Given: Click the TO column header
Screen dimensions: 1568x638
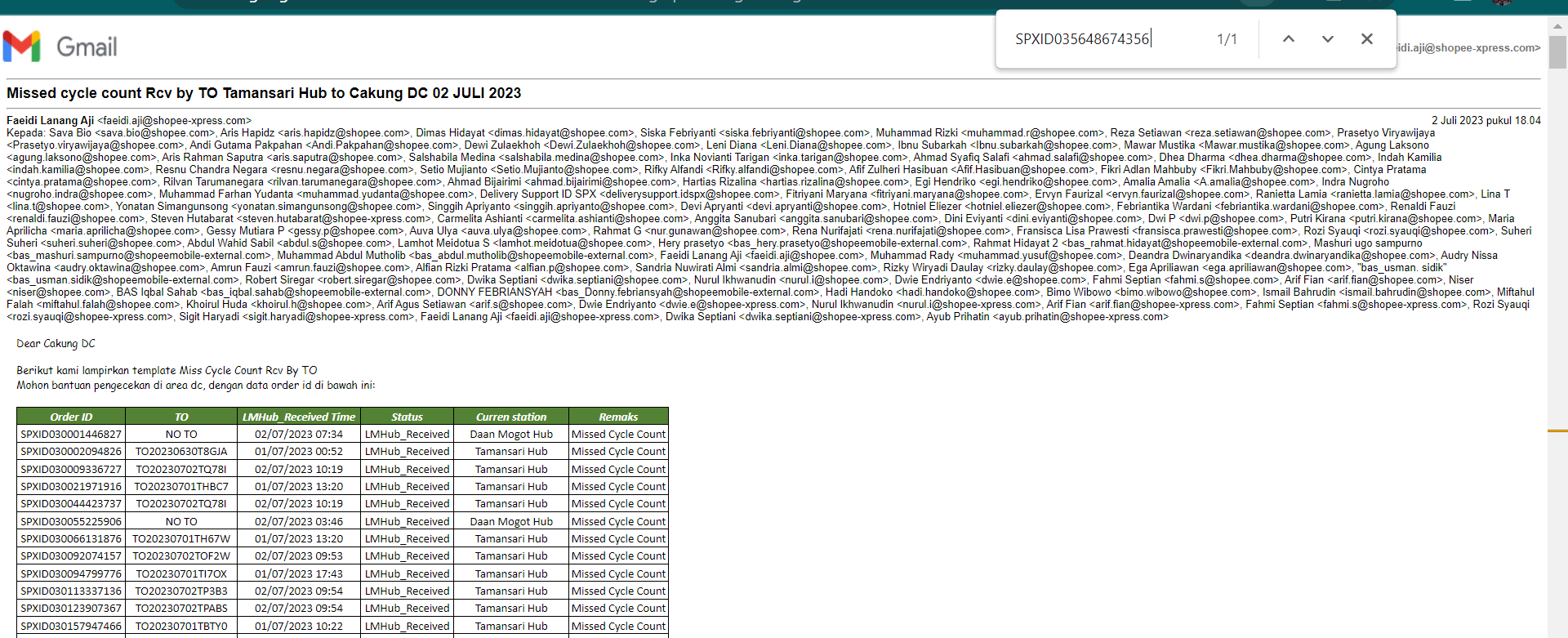Looking at the screenshot, I should (x=181, y=417).
